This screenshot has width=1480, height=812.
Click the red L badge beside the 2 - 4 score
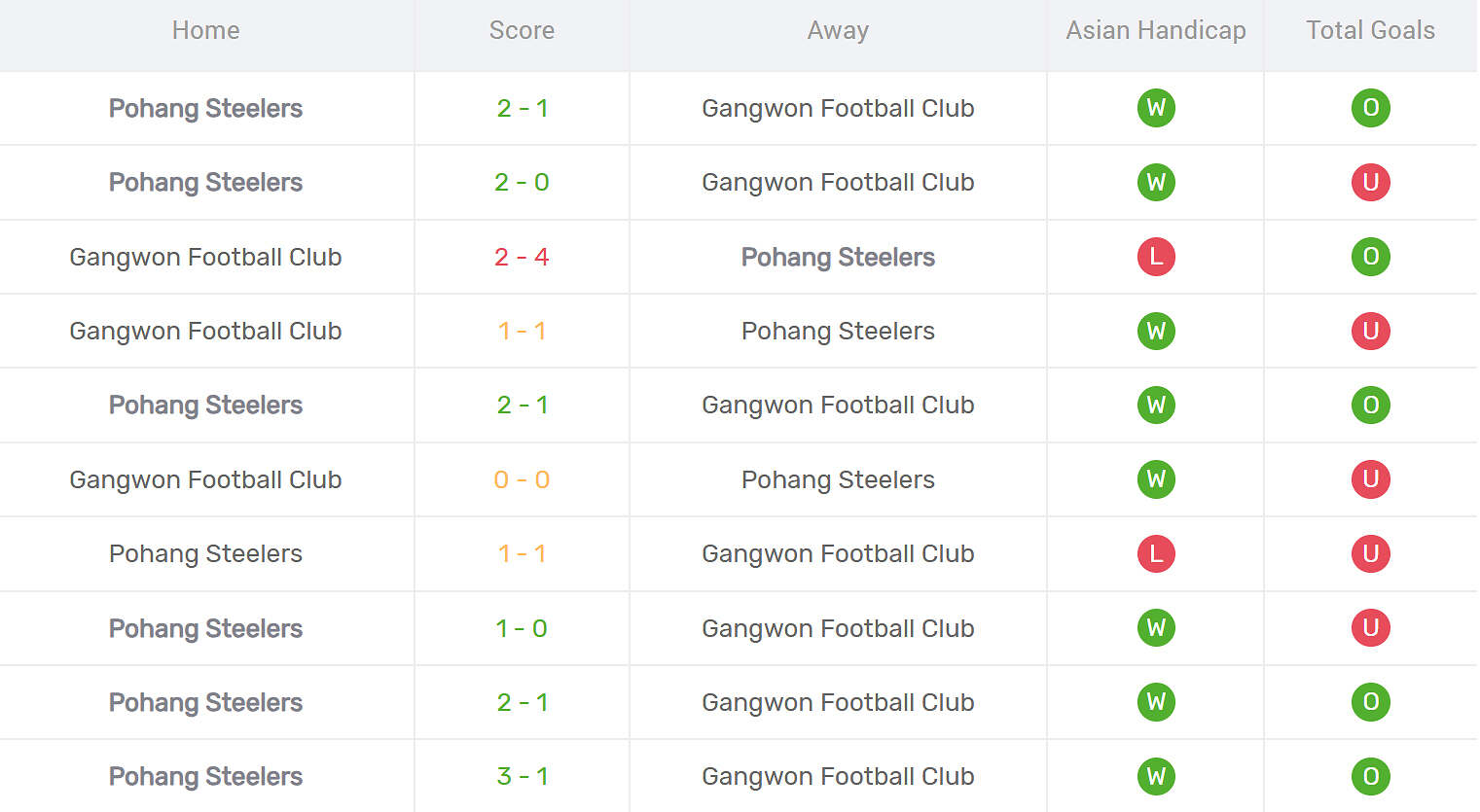pos(1156,257)
